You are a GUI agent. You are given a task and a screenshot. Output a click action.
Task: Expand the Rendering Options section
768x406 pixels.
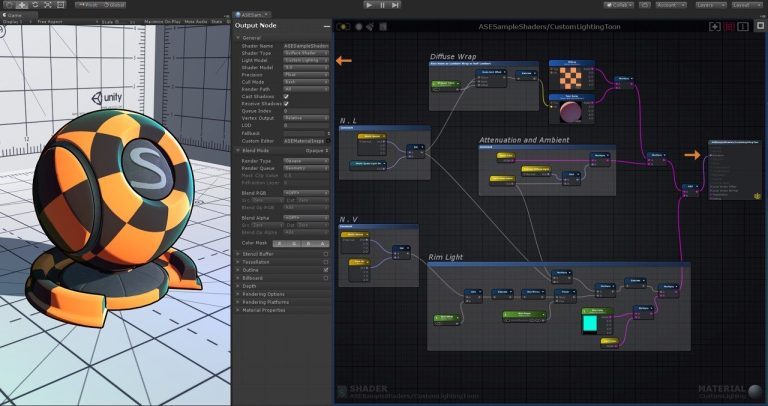265,293
